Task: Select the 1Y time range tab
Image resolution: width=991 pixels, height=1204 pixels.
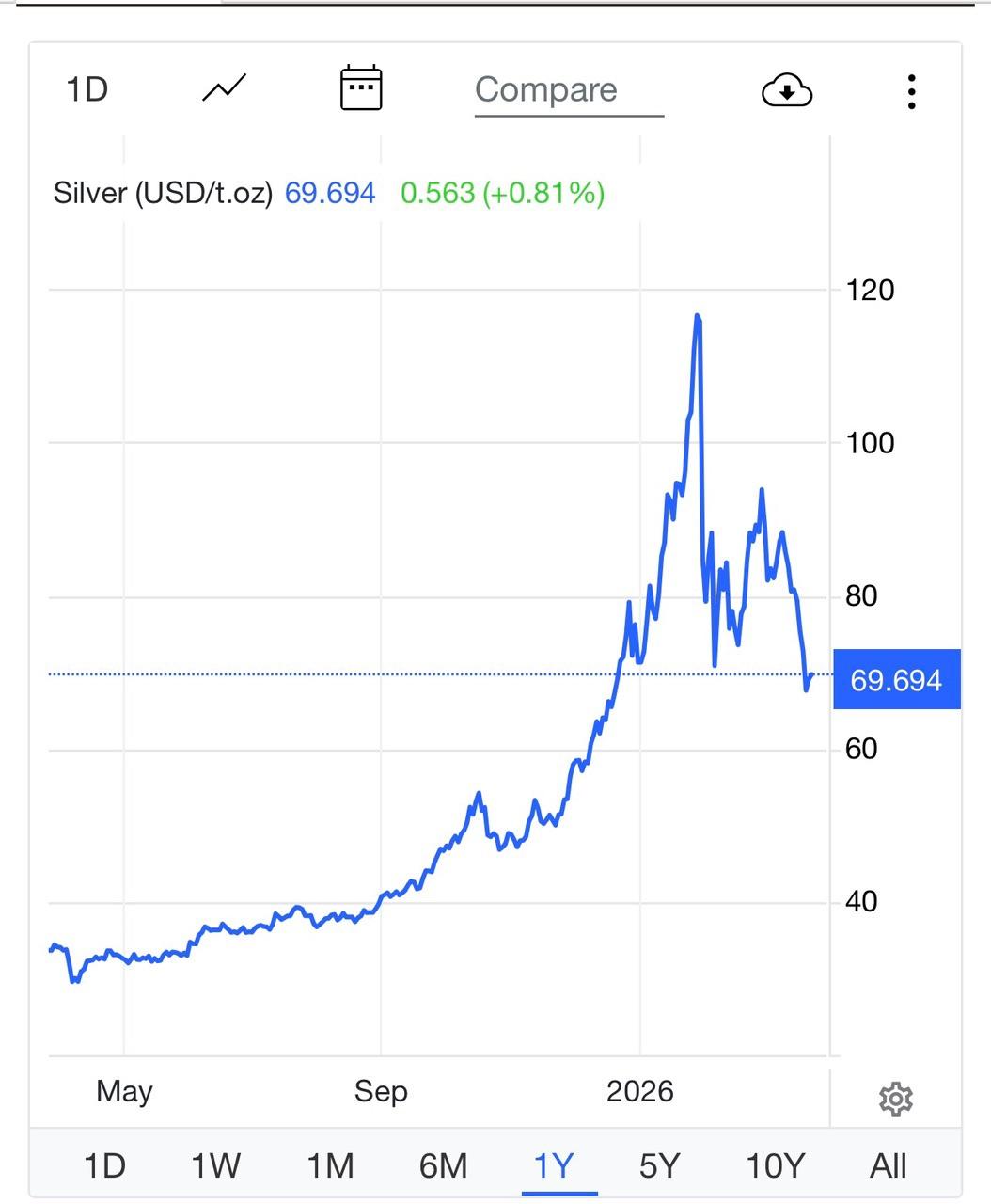Action: coord(554,1166)
